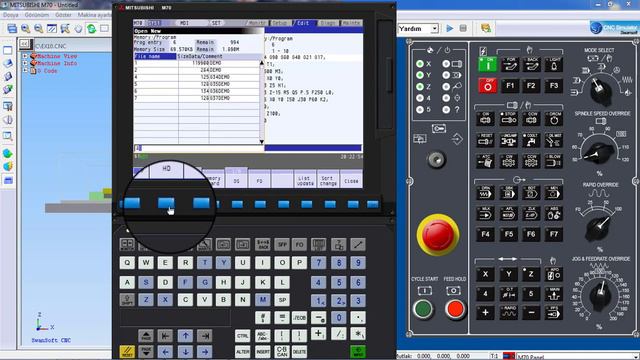Switch to the Setup screen tab
Viewport: 640px width, 360px height.
pos(280,23)
